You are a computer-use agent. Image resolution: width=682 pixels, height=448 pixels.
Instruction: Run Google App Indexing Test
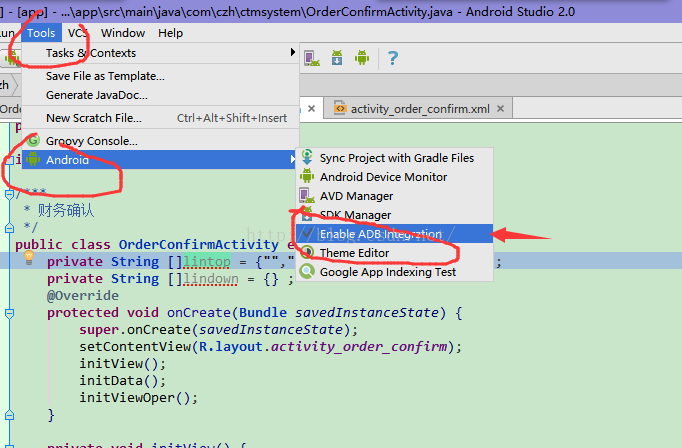coord(394,272)
